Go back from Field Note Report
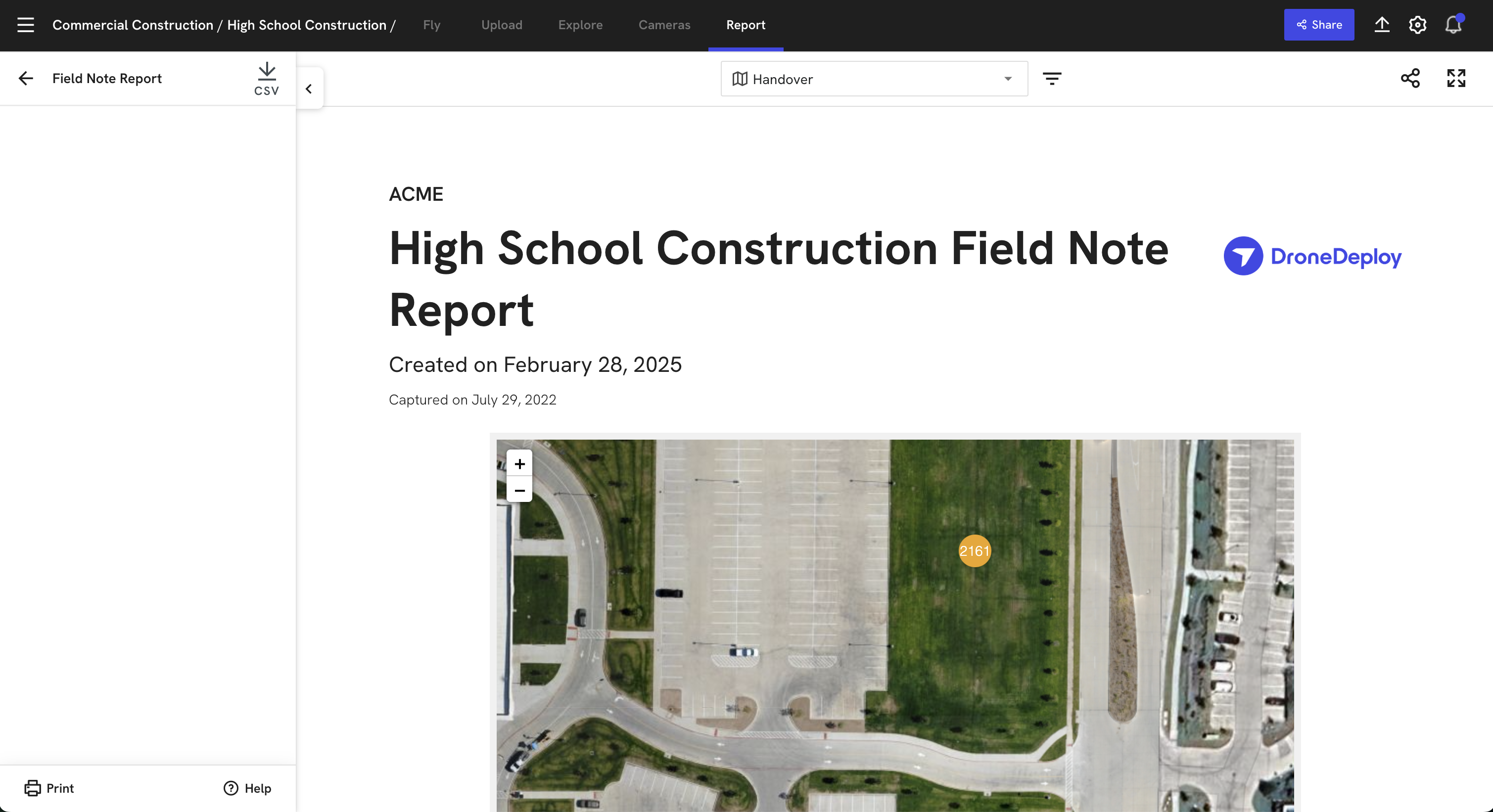This screenshot has width=1493, height=812. coord(26,78)
